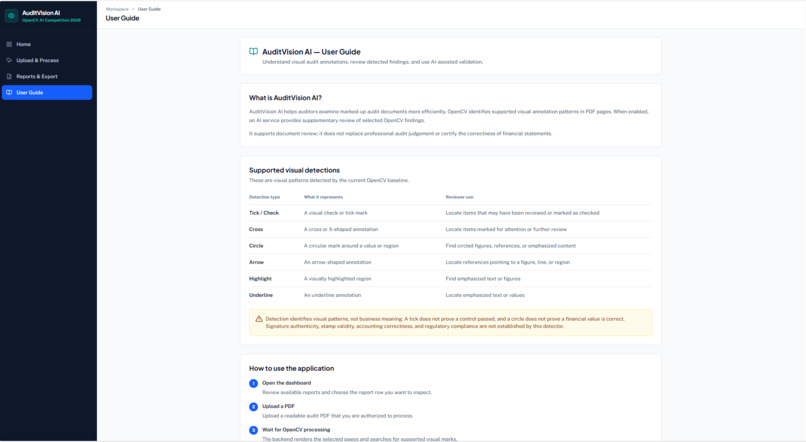This screenshot has height=442, width=806.
Task: Click the User Guide breadcrumb item
Action: click(149, 9)
